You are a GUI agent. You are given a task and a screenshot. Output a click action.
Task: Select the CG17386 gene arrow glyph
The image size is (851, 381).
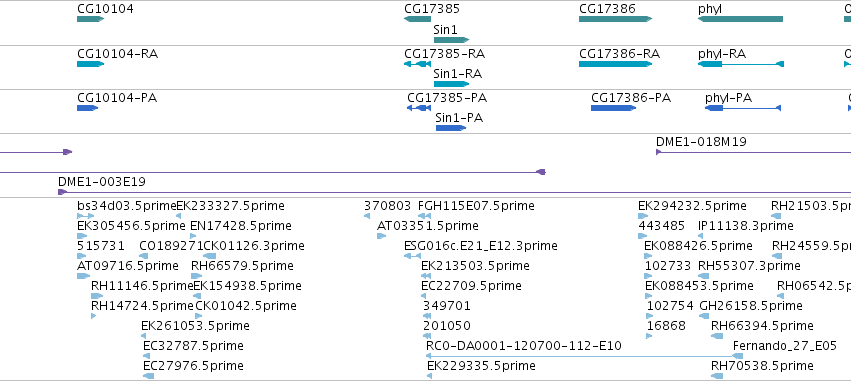pos(615,19)
